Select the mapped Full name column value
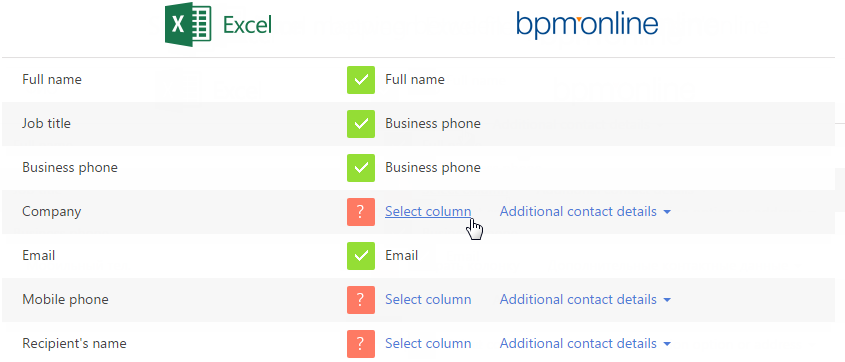845x362 pixels. point(414,80)
